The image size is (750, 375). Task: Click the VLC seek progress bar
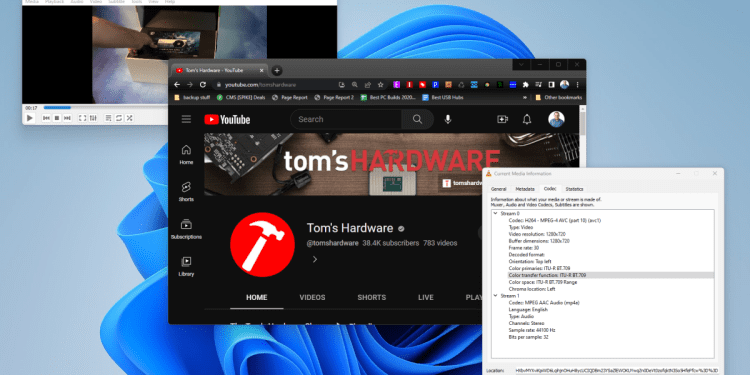(105, 108)
